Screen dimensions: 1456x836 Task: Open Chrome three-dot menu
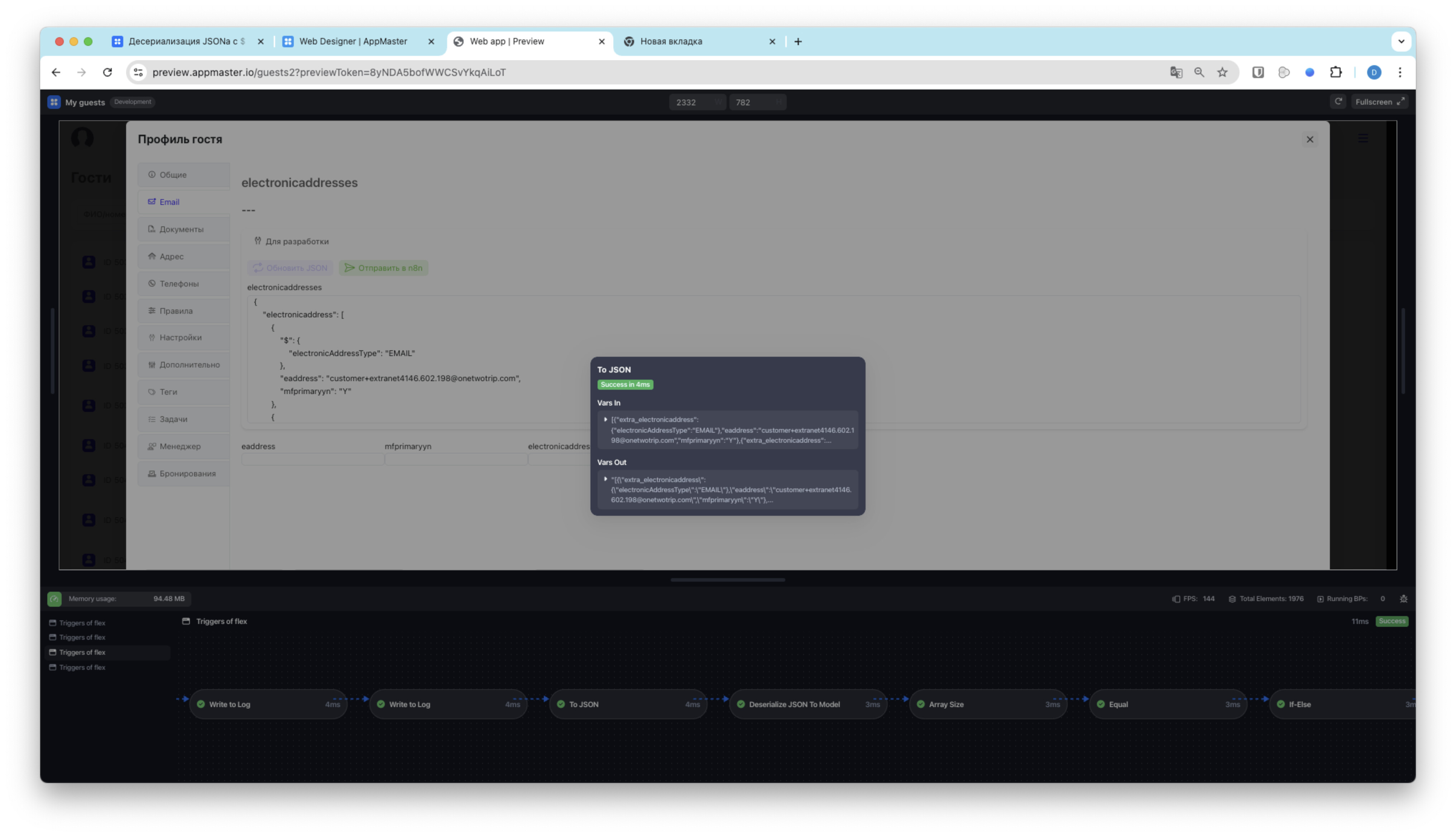[x=1400, y=72]
